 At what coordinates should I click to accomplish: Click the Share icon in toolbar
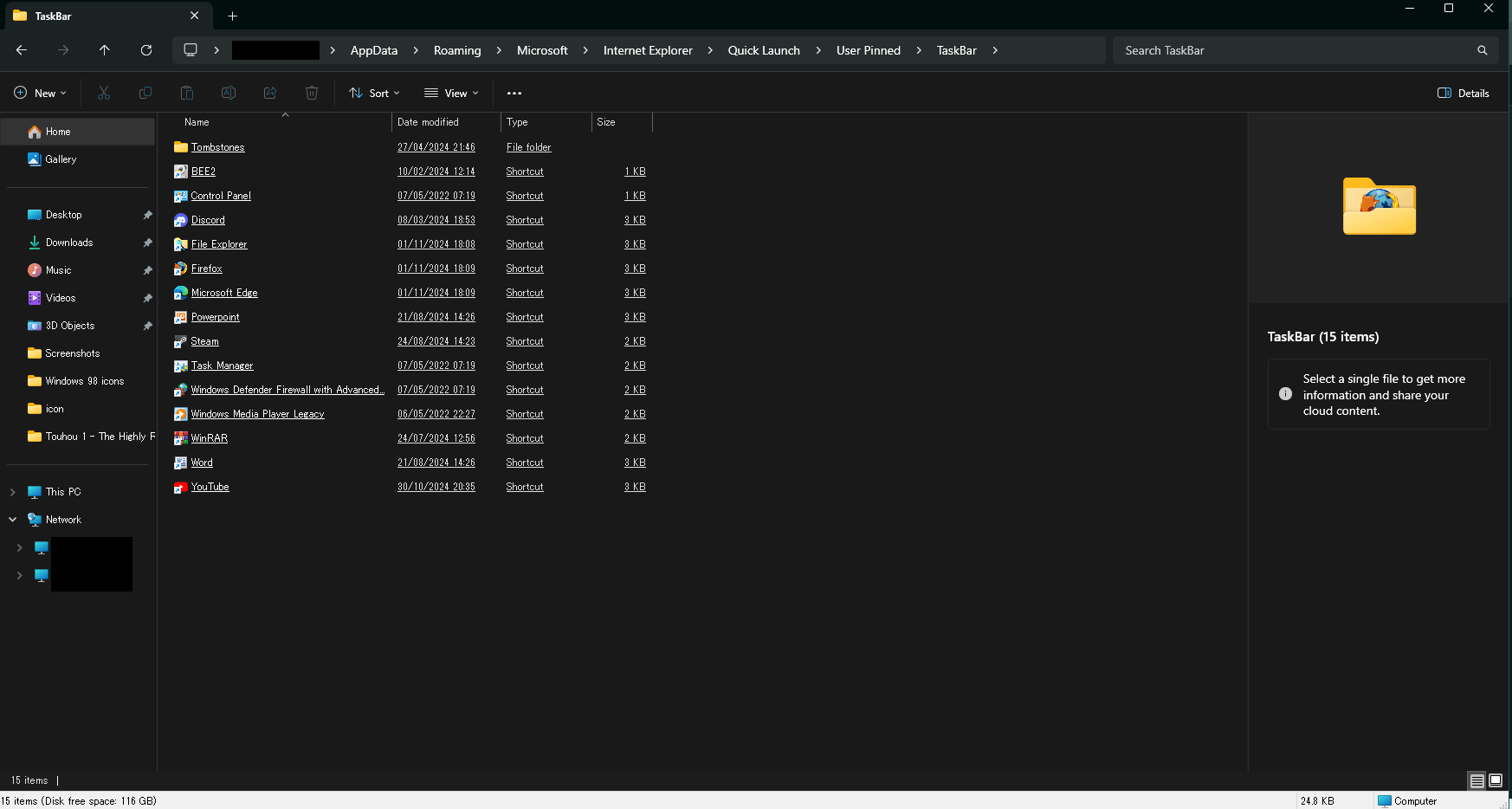click(x=270, y=93)
